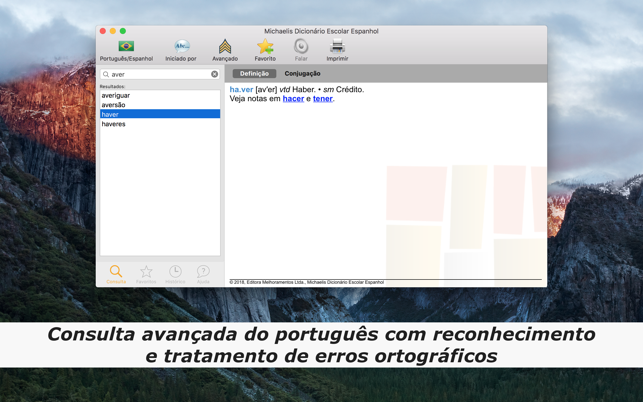Select aversão in results list
643x402 pixels.
[160, 105]
